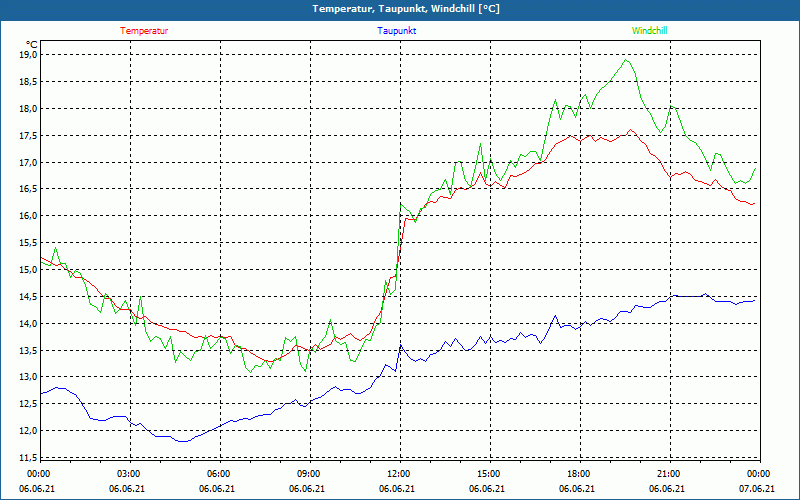Click the blue Taupunkt legend label
800x500 pixels.
click(396, 31)
